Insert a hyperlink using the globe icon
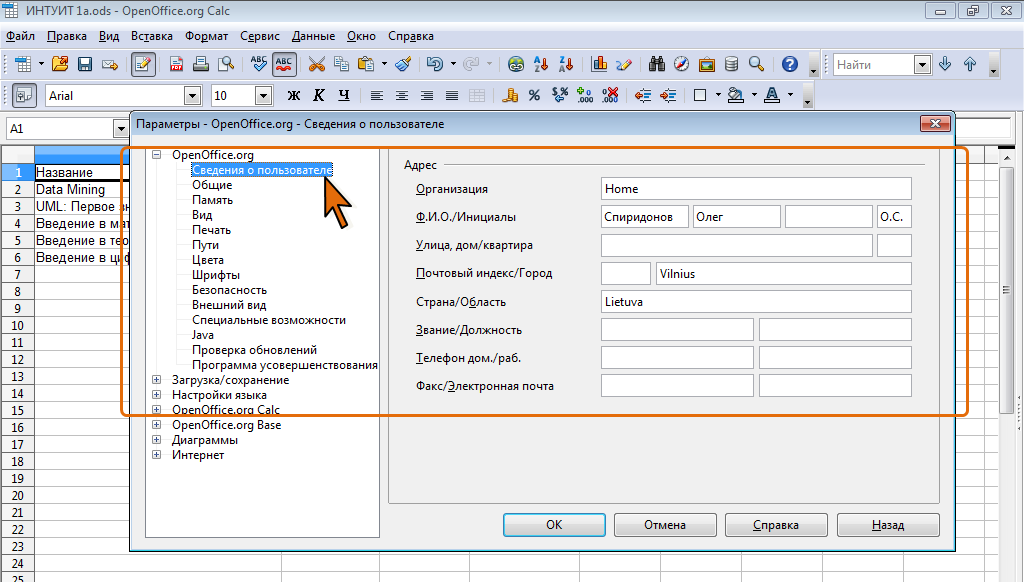 click(516, 64)
